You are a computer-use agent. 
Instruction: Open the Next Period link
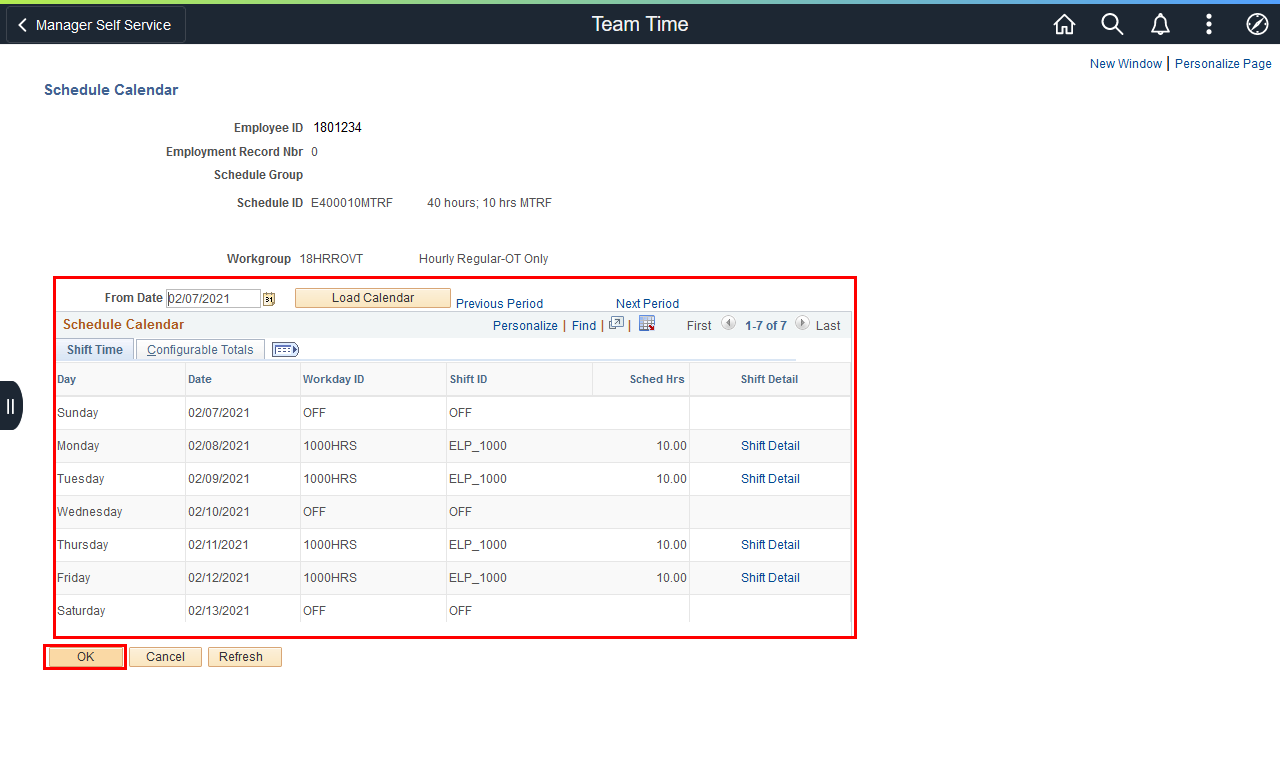[x=647, y=304]
